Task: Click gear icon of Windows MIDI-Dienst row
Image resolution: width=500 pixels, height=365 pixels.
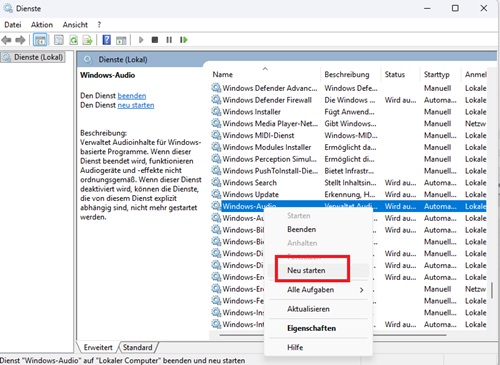Action: tap(216, 135)
